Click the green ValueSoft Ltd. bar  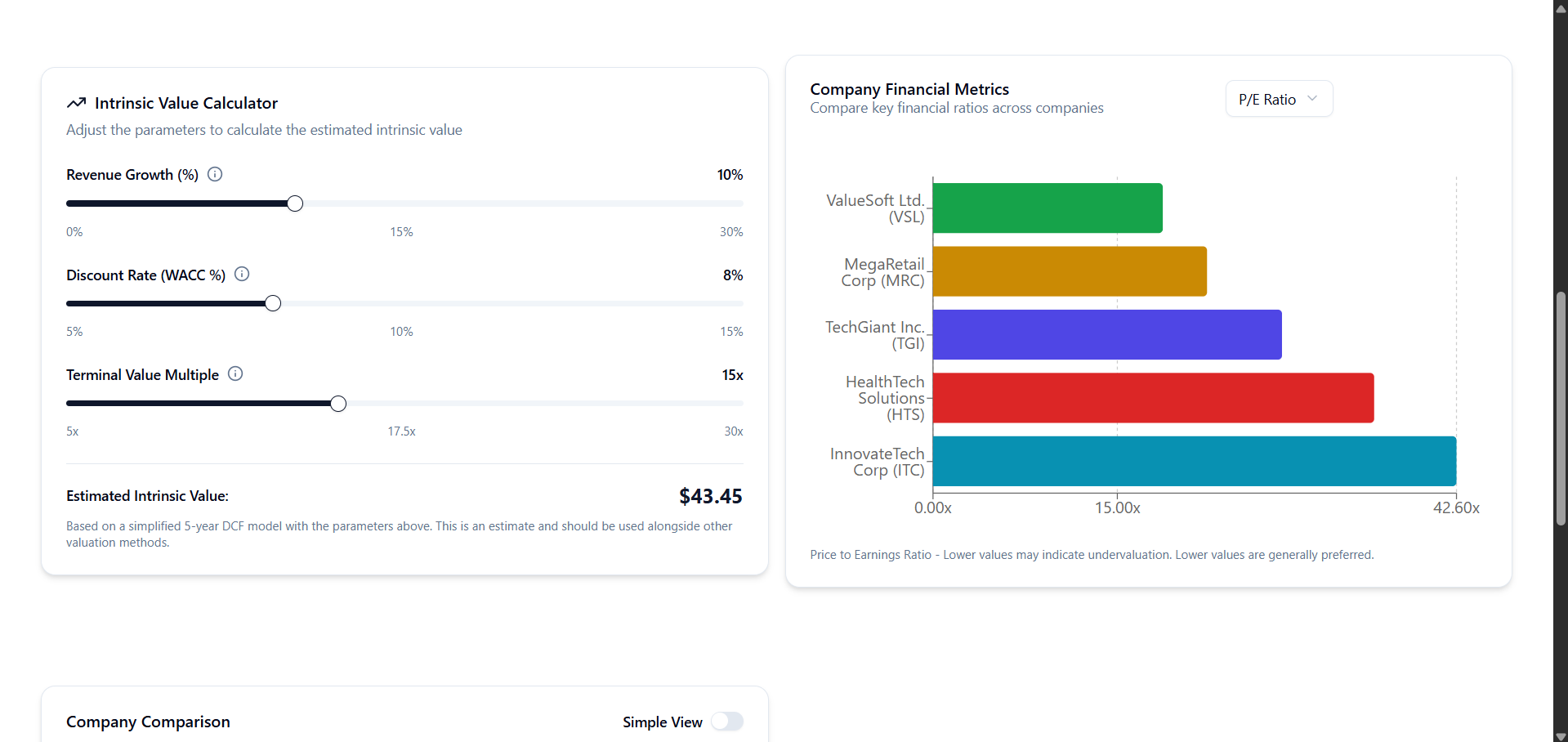[1047, 208]
